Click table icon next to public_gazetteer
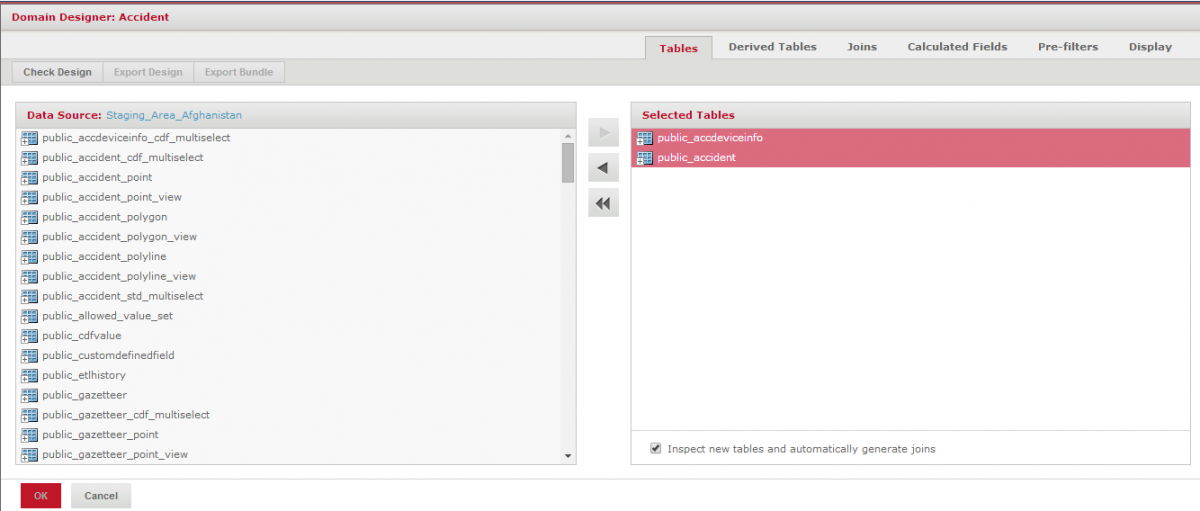The width and height of the screenshot is (1200, 511). point(29,395)
